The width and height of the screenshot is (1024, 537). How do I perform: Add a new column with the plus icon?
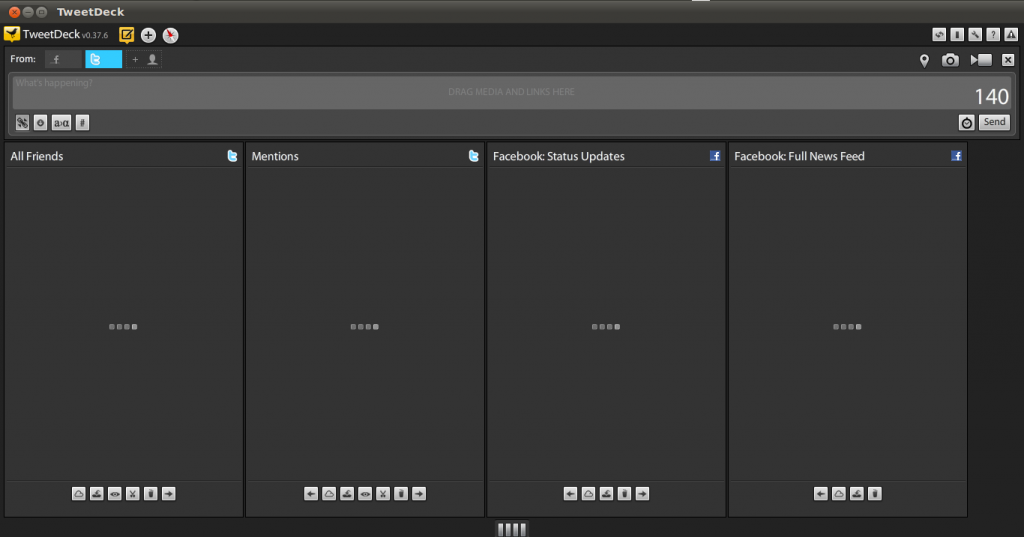[148, 35]
